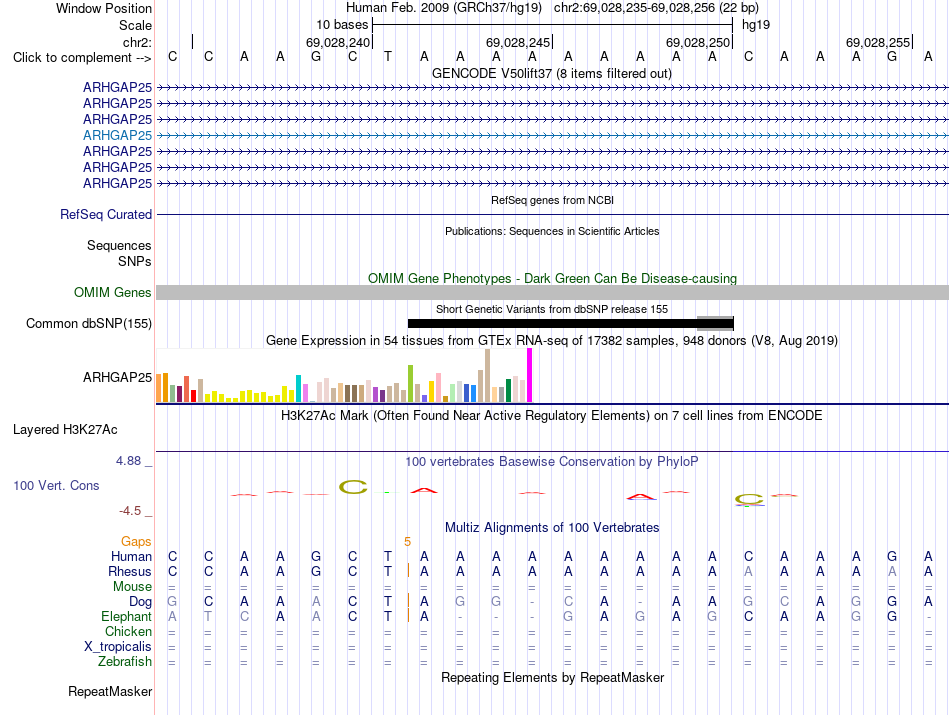Click the Mouse species label
950x715 pixels.
coord(132,587)
